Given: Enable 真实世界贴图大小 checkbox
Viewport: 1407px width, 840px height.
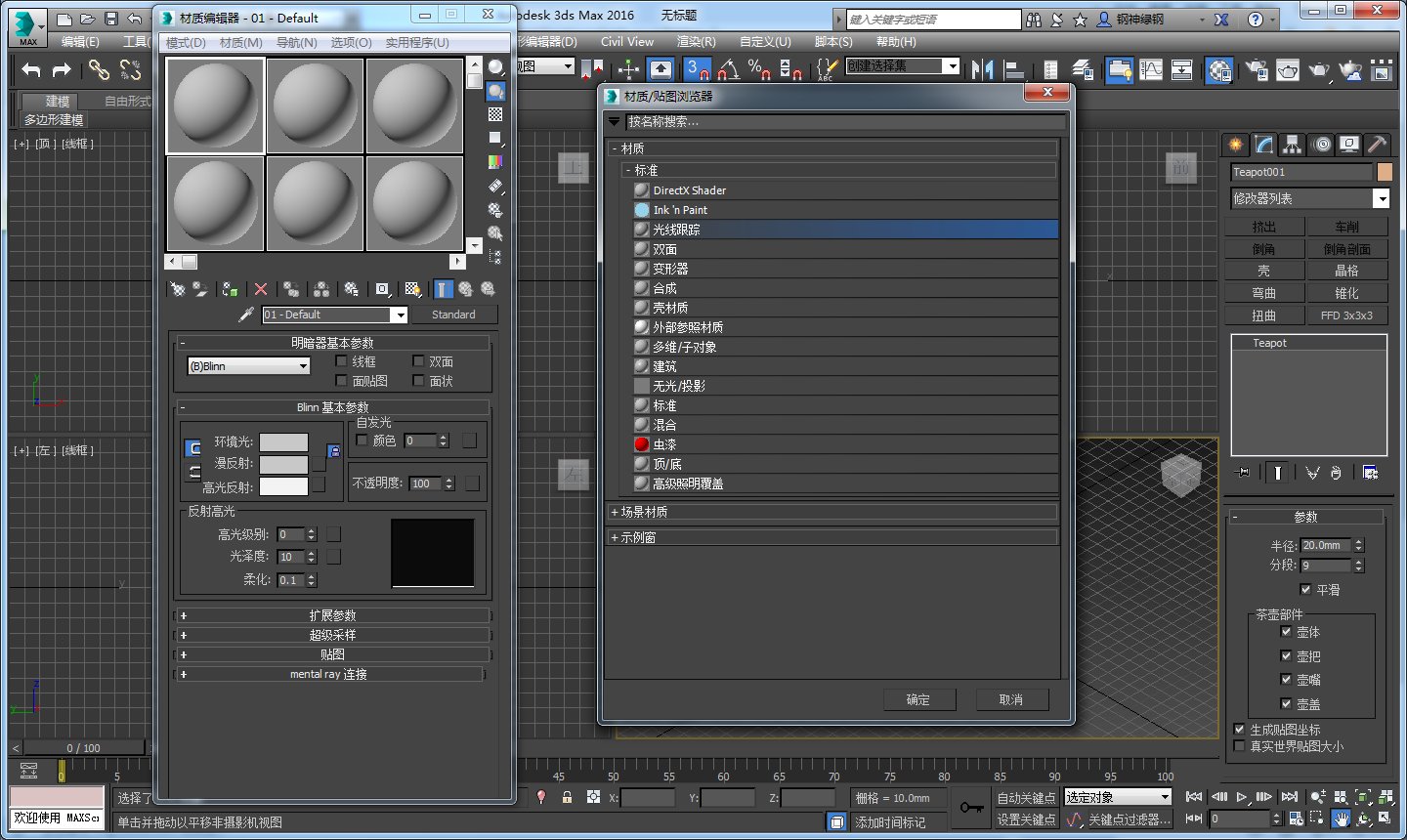Looking at the screenshot, I should tap(1239, 746).
